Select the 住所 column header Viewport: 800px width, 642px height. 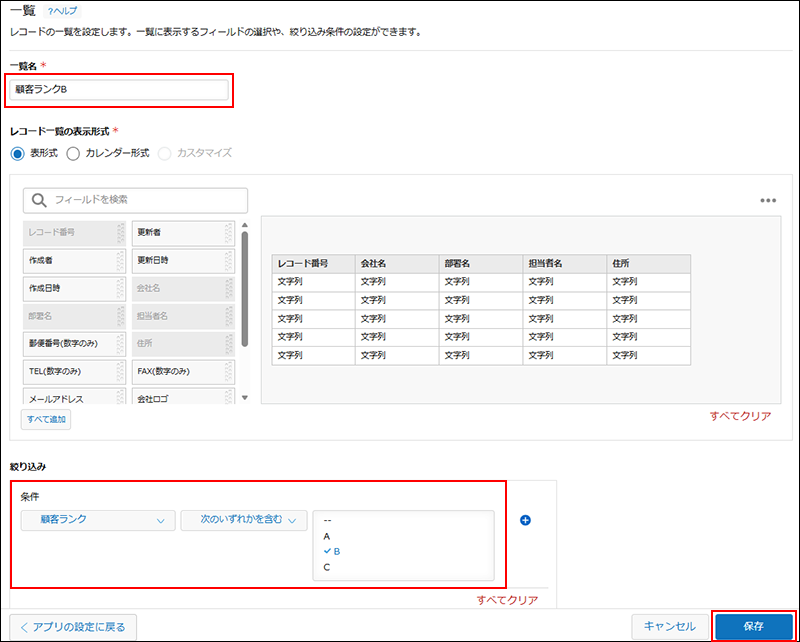[648, 264]
